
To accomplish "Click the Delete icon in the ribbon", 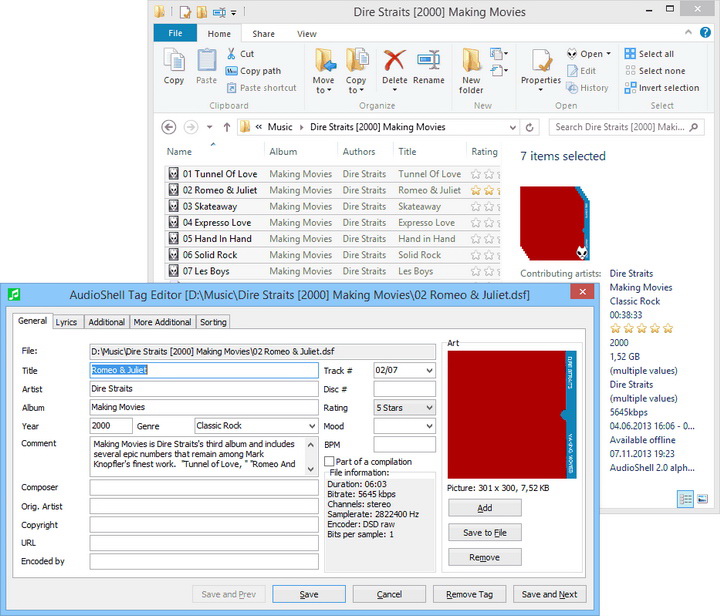I will pos(394,66).
